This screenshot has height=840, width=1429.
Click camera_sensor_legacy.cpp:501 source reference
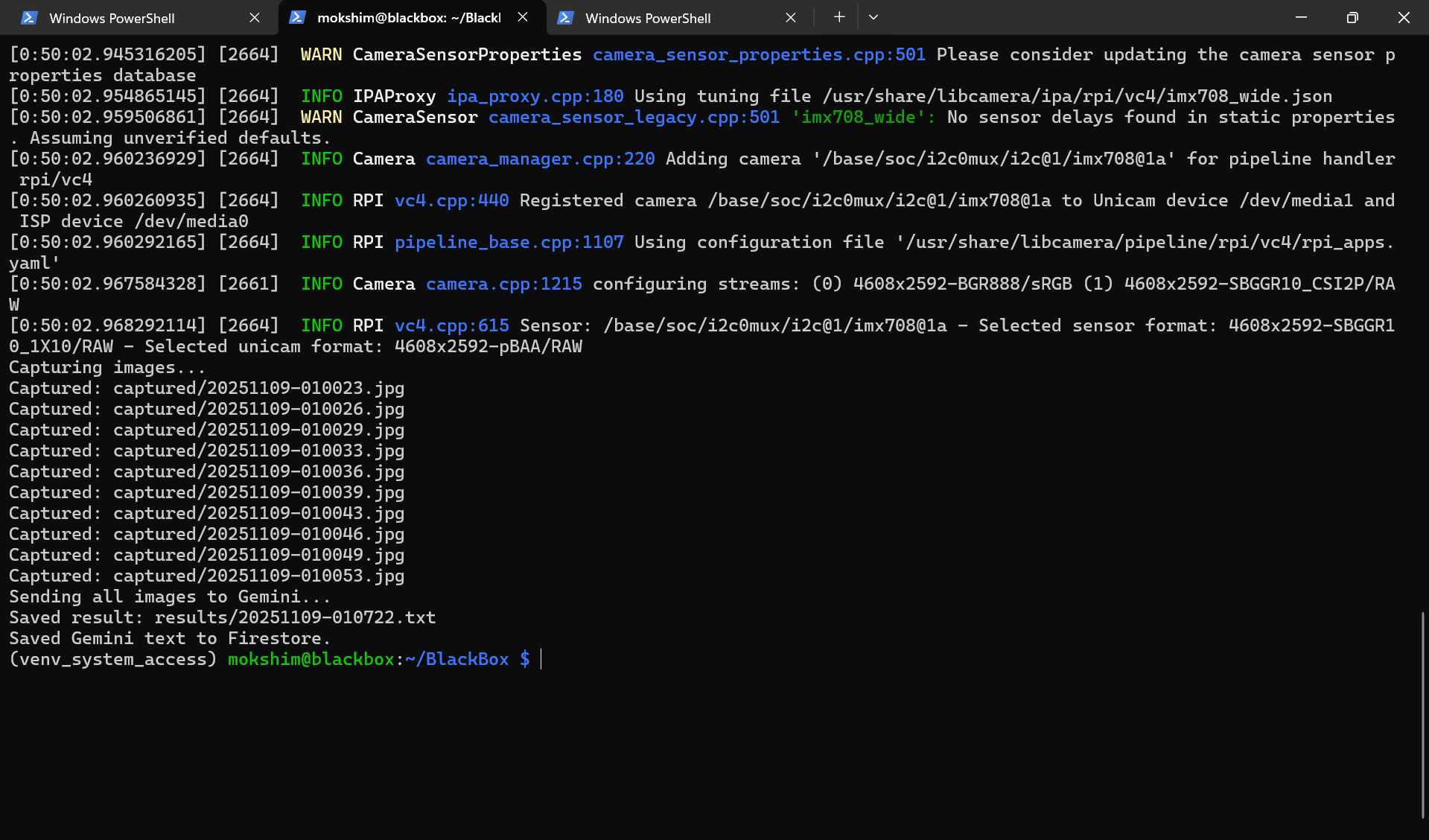point(634,117)
